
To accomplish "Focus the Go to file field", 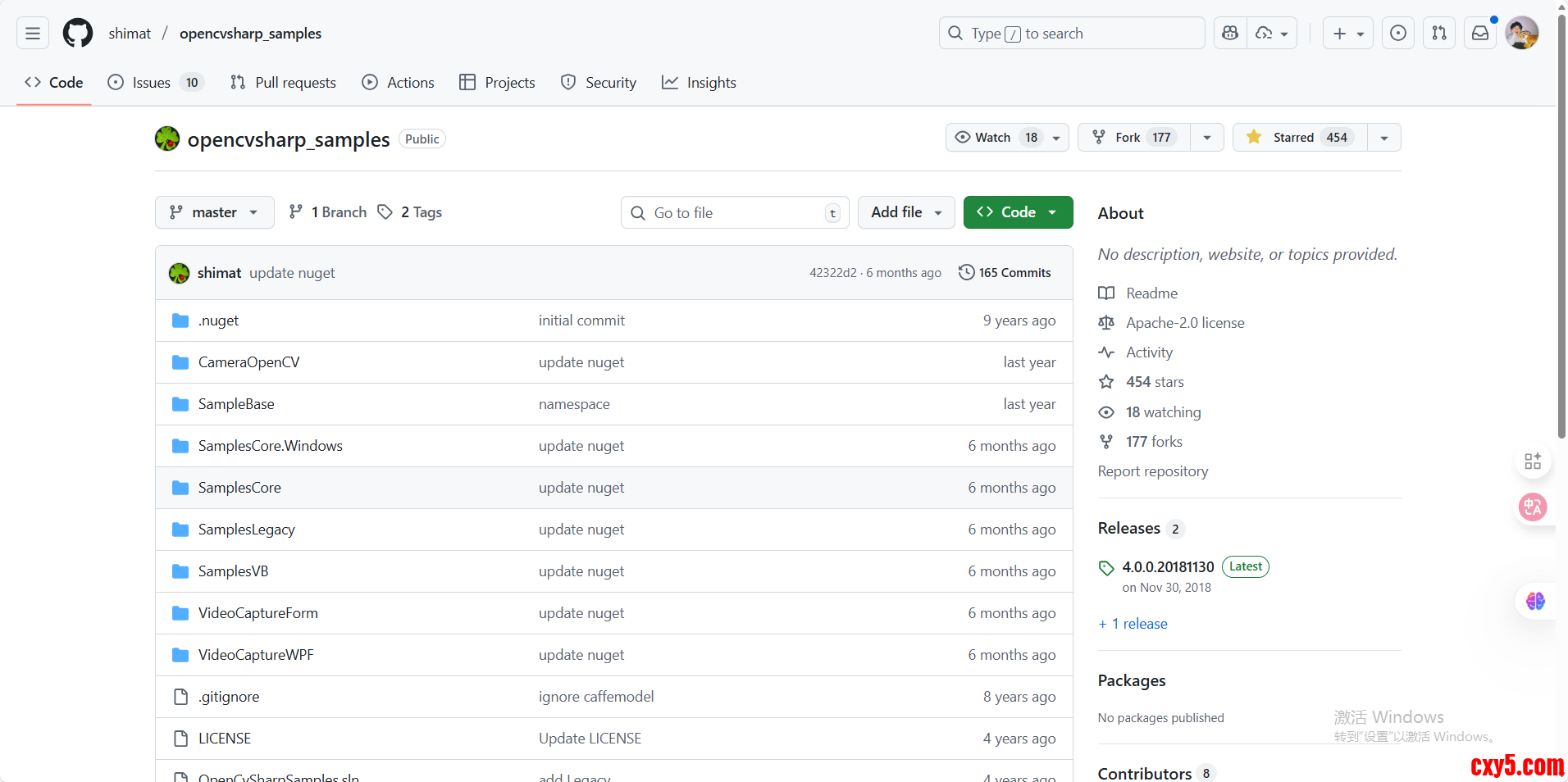I will click(x=734, y=213).
